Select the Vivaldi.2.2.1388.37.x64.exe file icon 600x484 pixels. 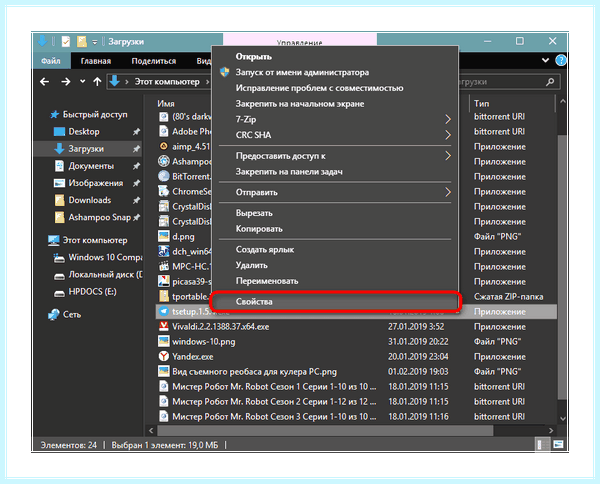point(164,326)
